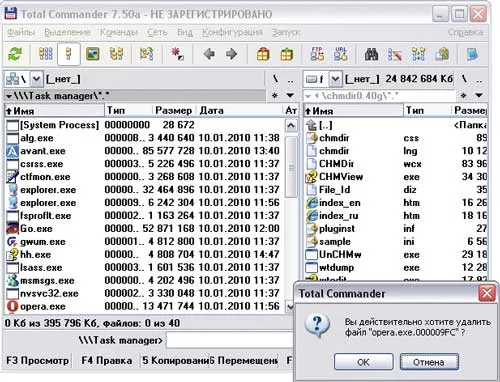Click the unpack files box icon
Screen dimensions: 500x382
(x=286, y=54)
